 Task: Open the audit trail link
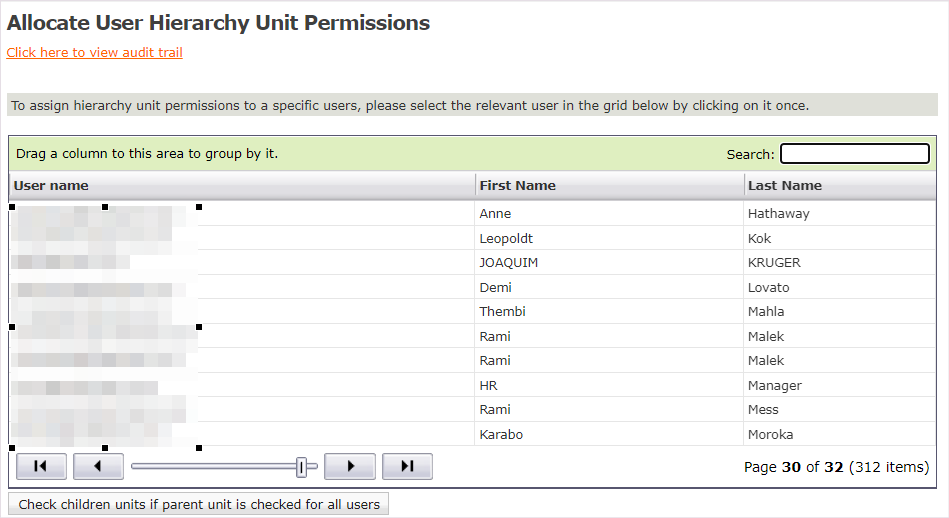coord(94,53)
